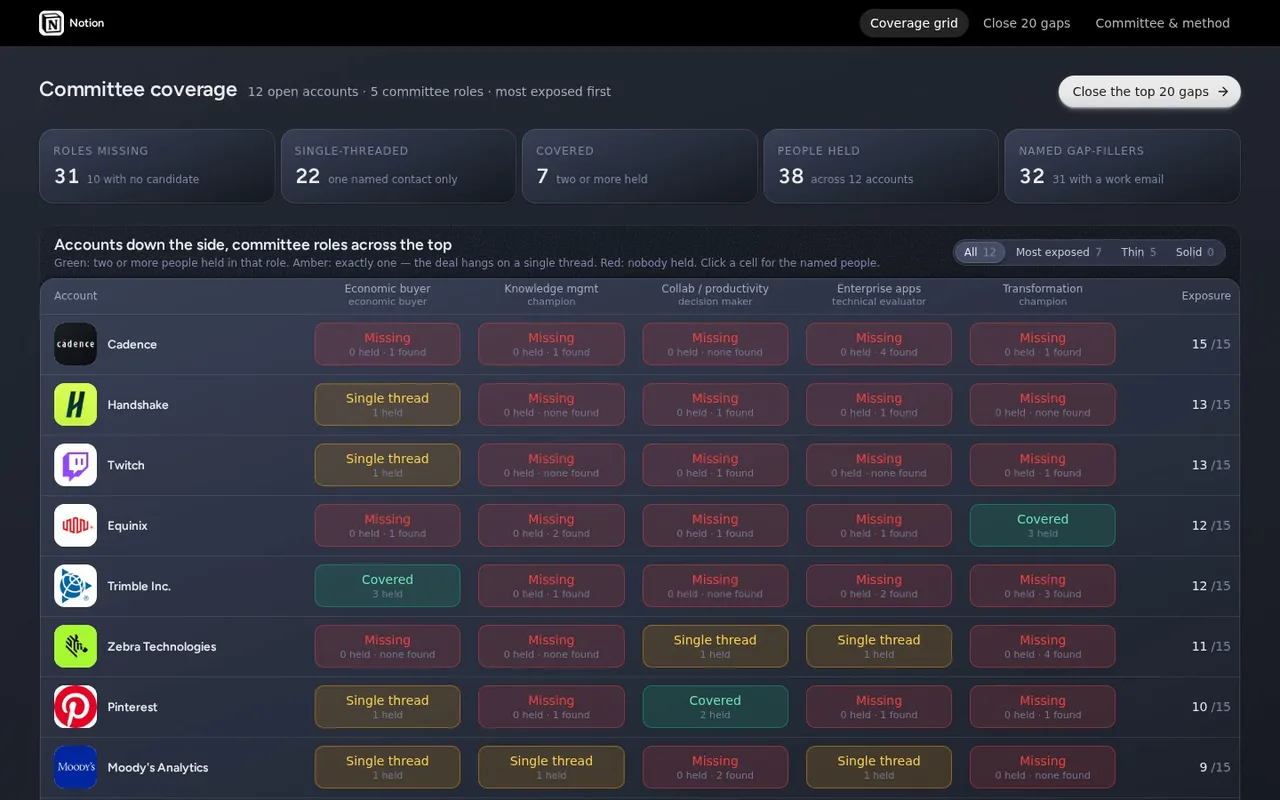Screen dimensions: 1280x800
Task: Click the Exposure column header
Action: [x=1206, y=295]
